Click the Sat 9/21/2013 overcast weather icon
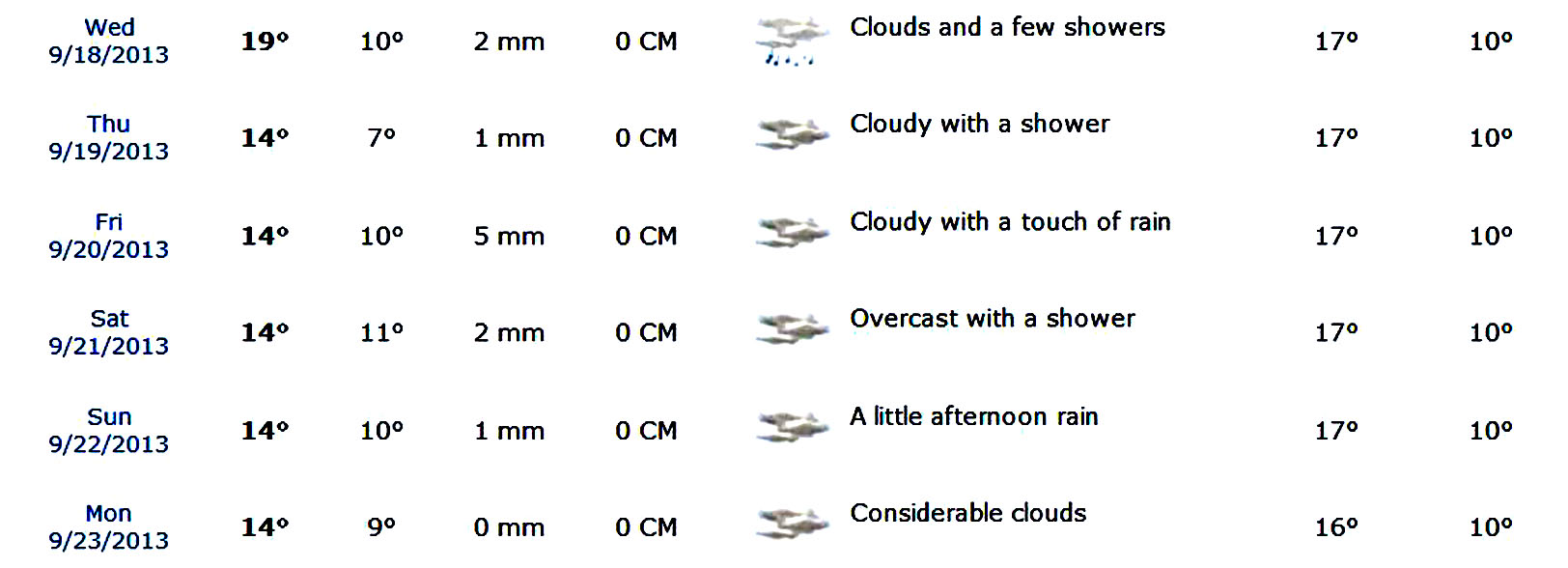 [x=792, y=328]
